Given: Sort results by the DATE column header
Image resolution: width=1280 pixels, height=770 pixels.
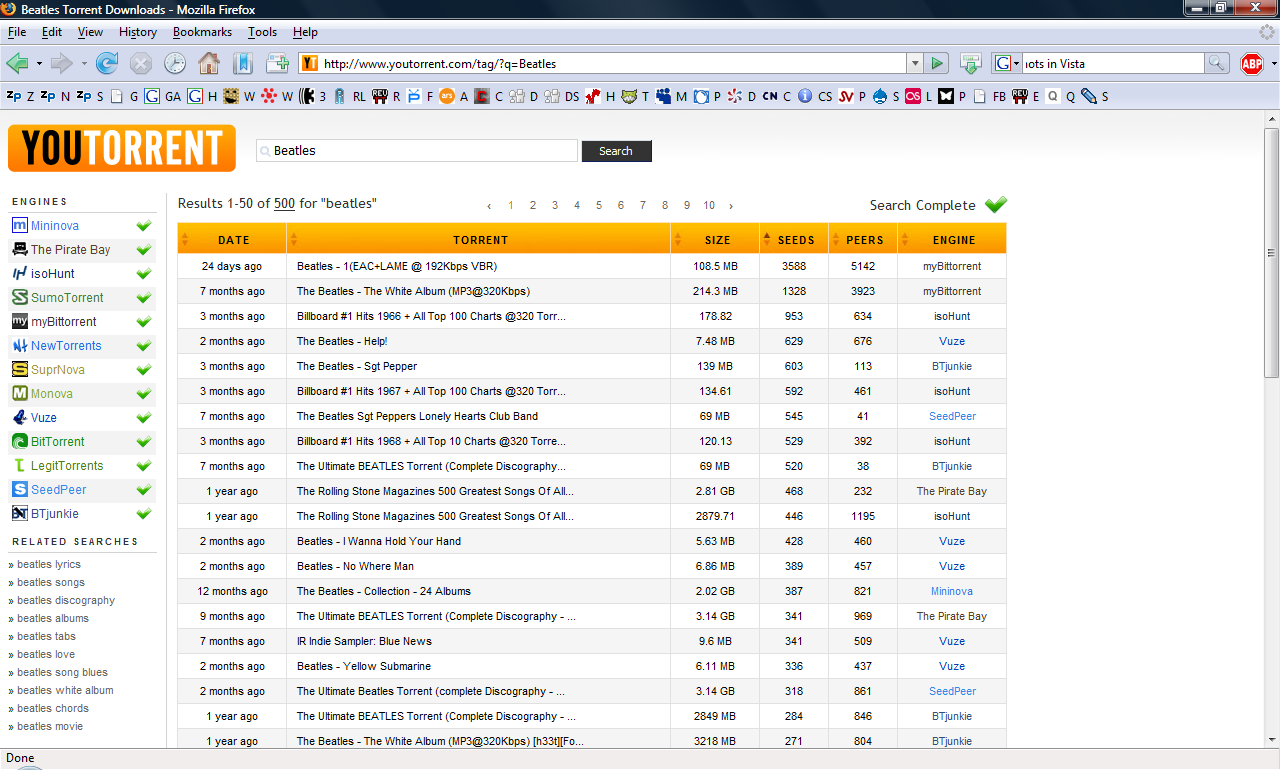Looking at the screenshot, I should pos(233,240).
